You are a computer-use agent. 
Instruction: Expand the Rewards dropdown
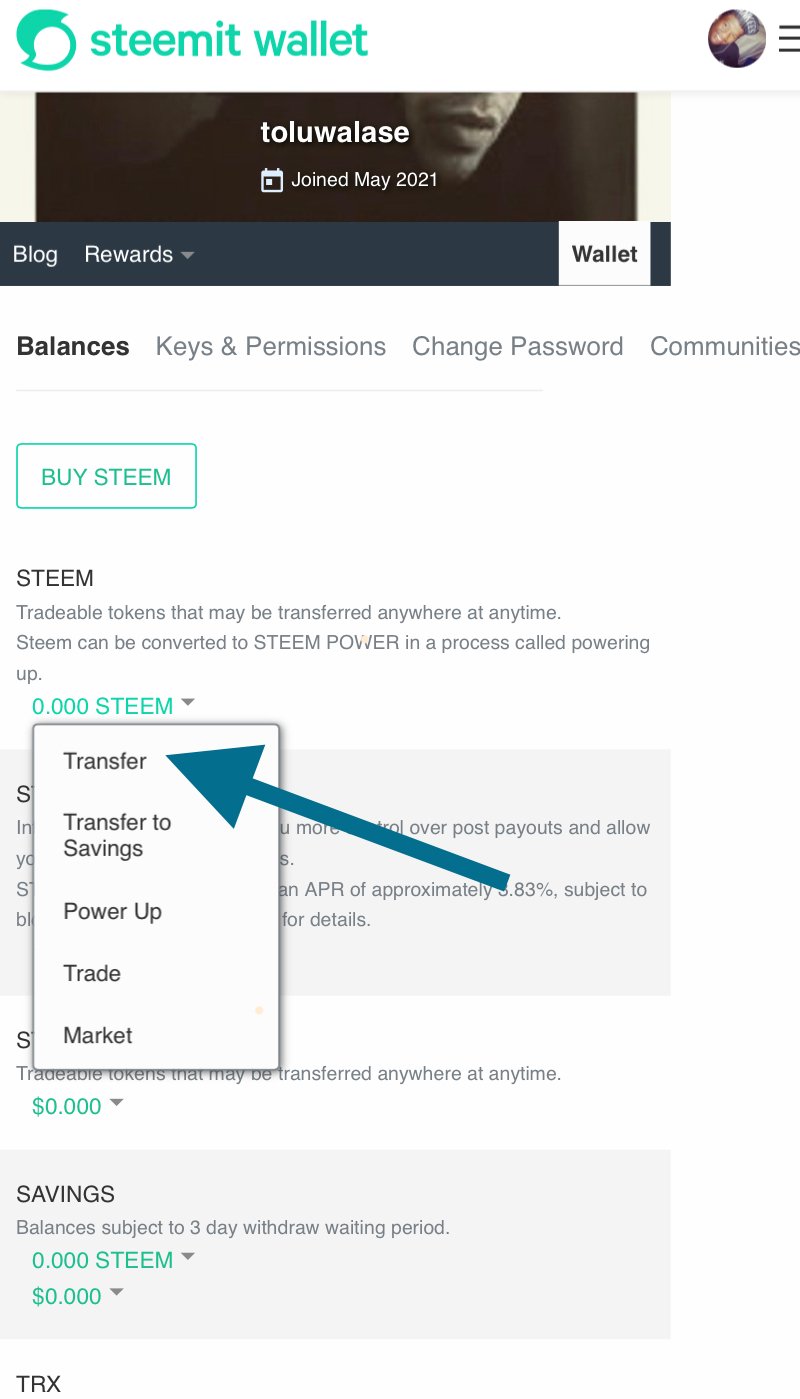(x=139, y=254)
